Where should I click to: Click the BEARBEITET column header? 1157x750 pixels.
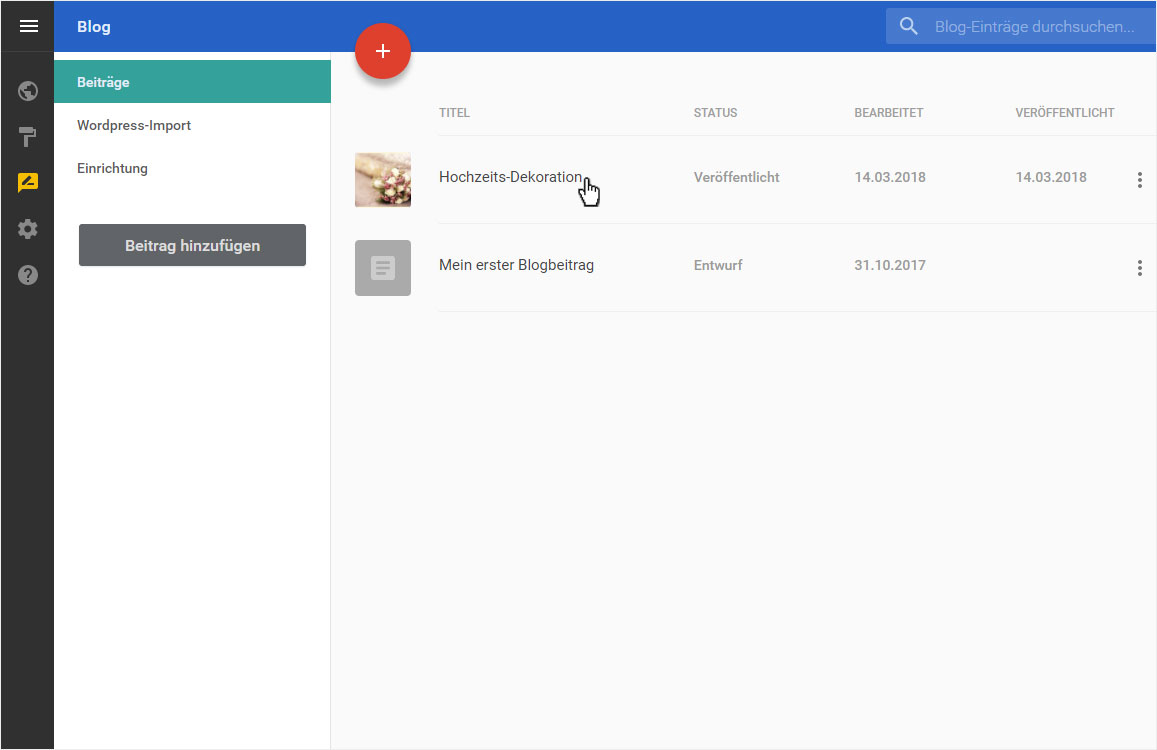coord(888,113)
